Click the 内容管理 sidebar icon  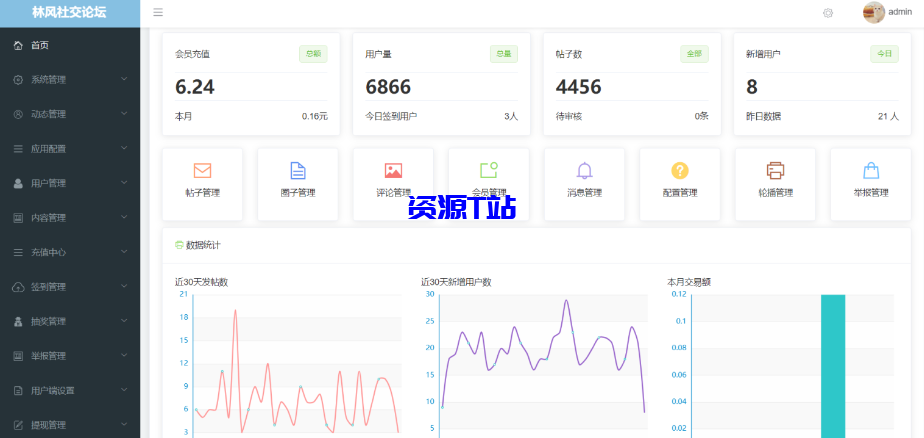[x=18, y=218]
